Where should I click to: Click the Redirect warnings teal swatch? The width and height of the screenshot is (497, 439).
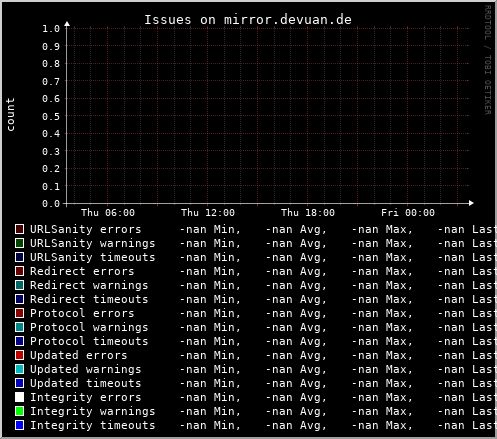point(19,285)
